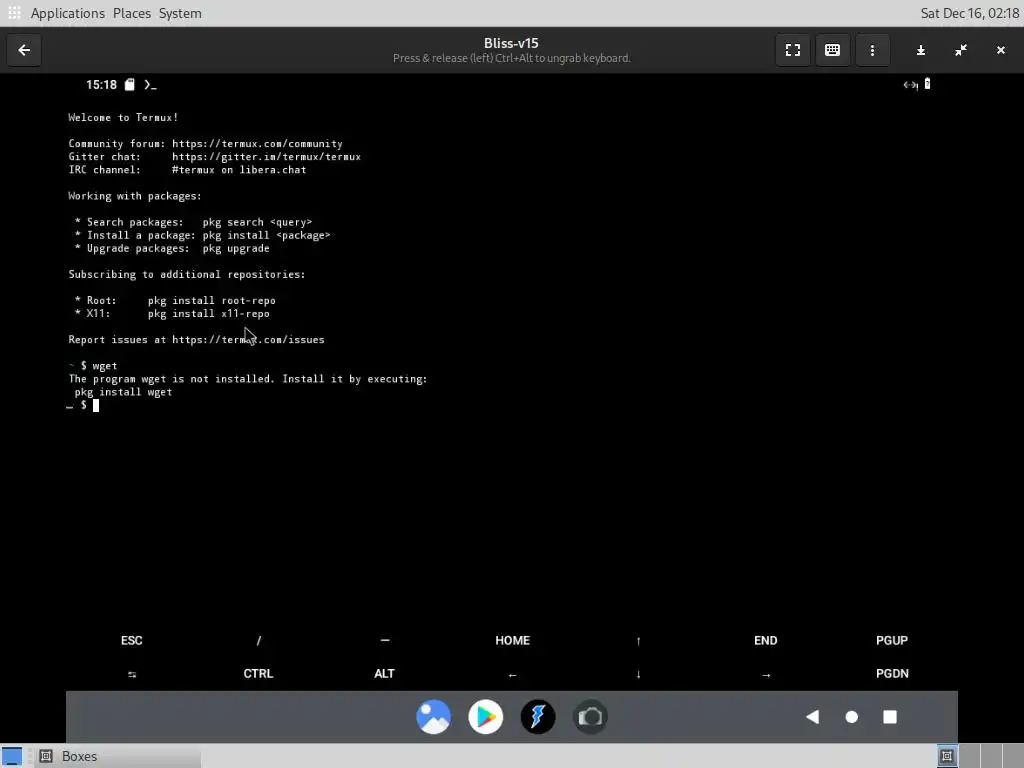Screen dimensions: 1024x768
Task: Click the bottom-right Boxes tray icon
Action: [x=947, y=756]
